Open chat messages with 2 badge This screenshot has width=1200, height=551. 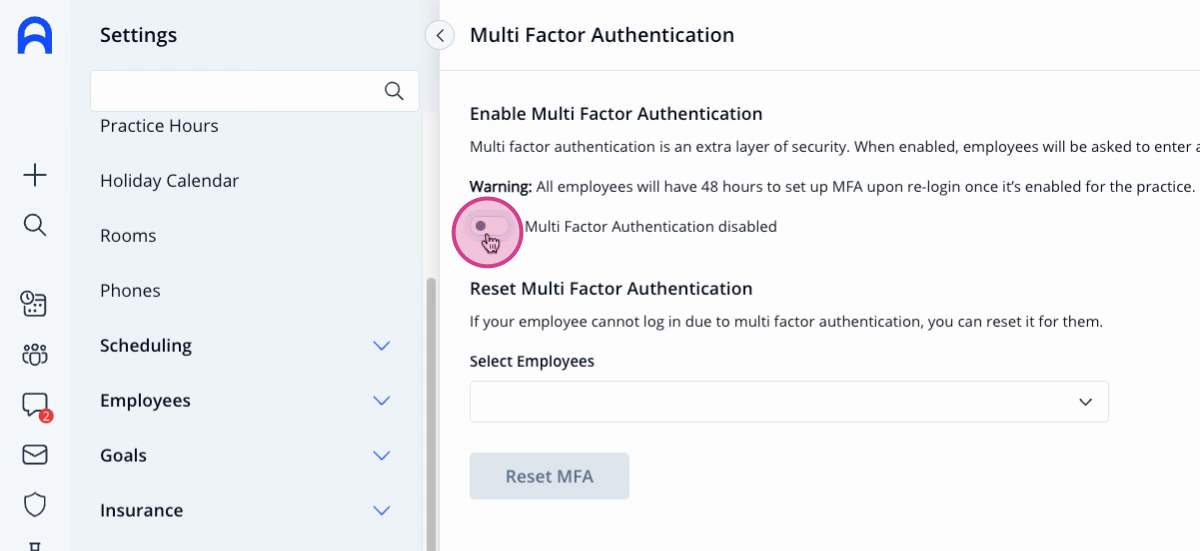tap(35, 405)
